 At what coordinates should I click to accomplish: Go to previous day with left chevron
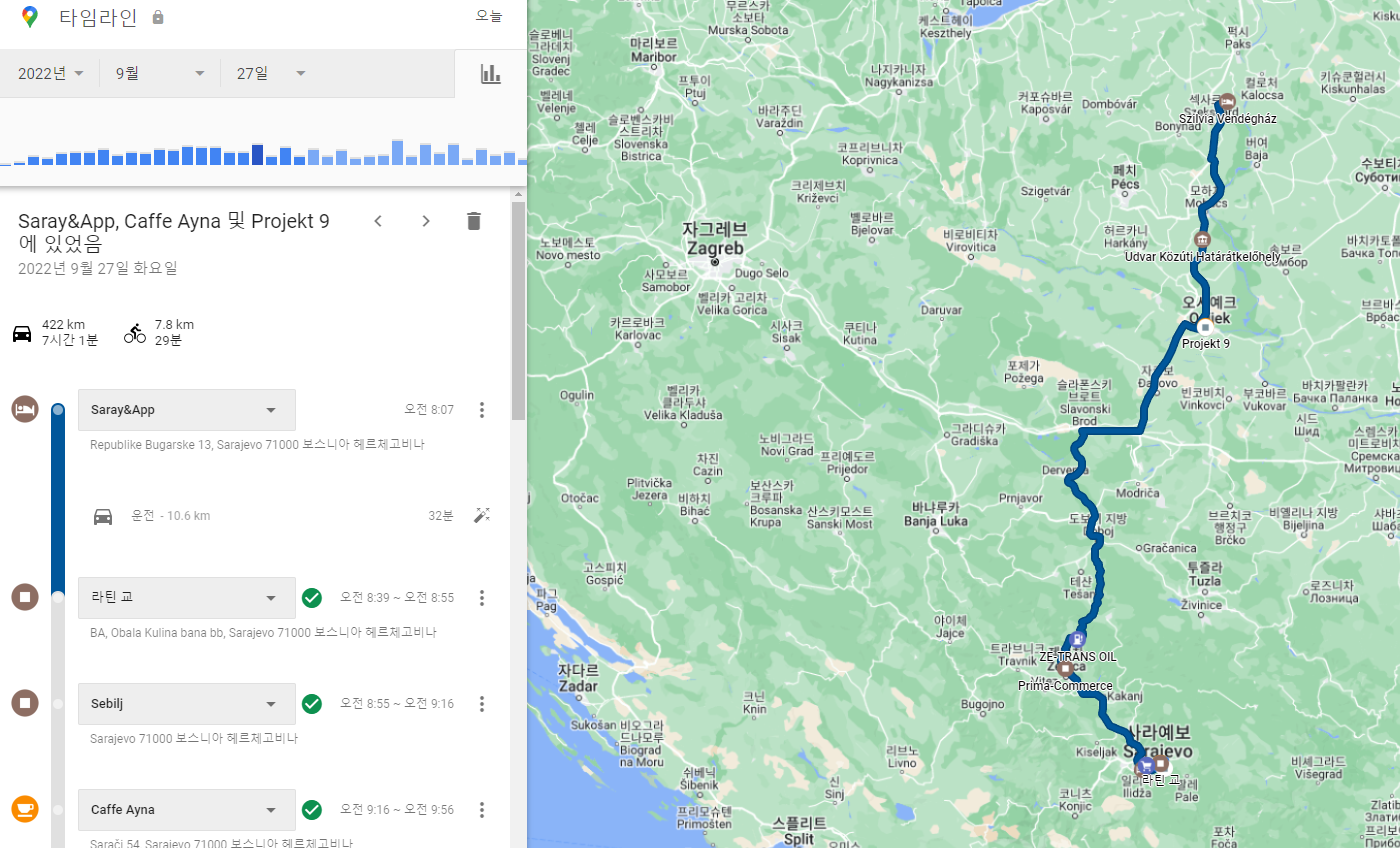(x=378, y=221)
